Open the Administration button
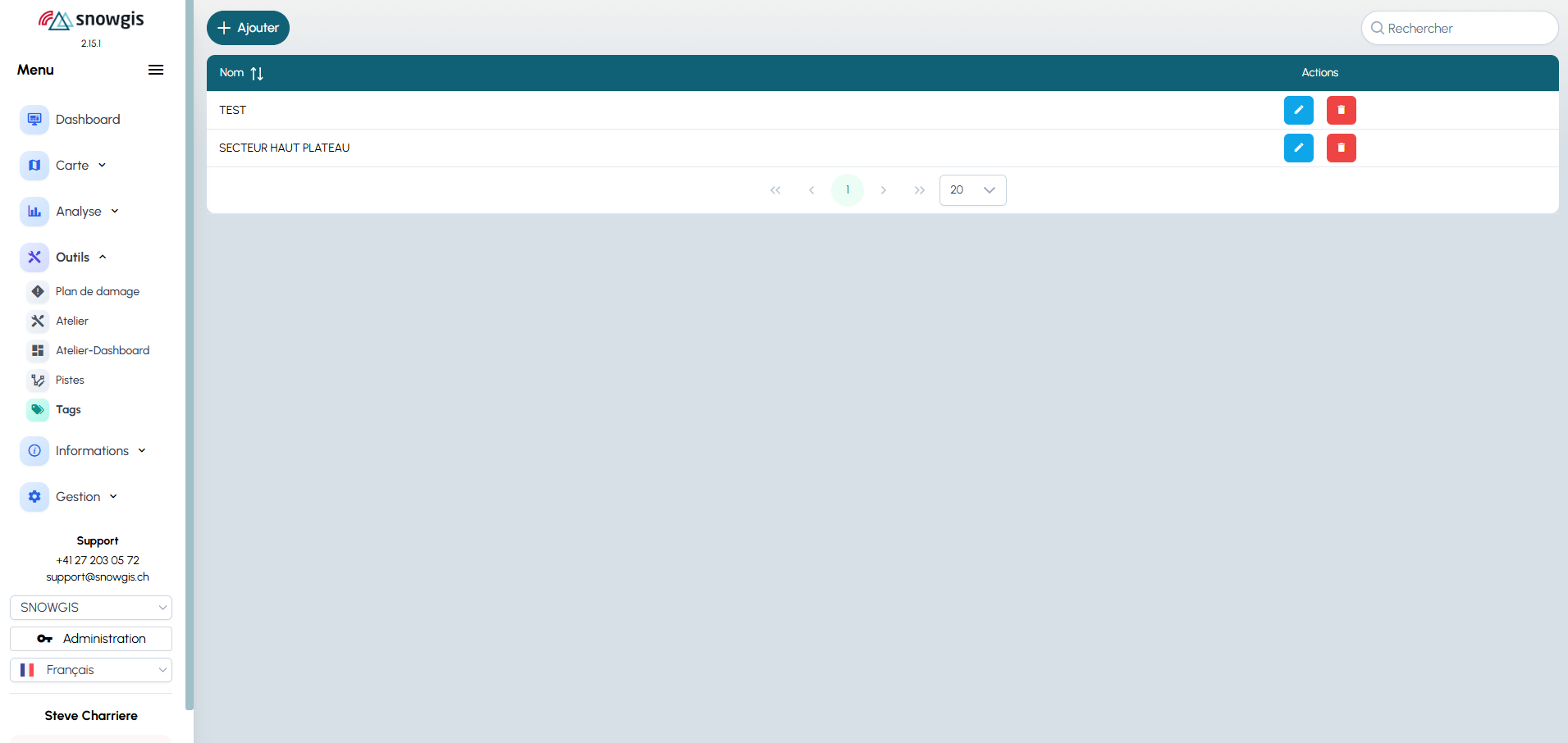 [x=91, y=639]
